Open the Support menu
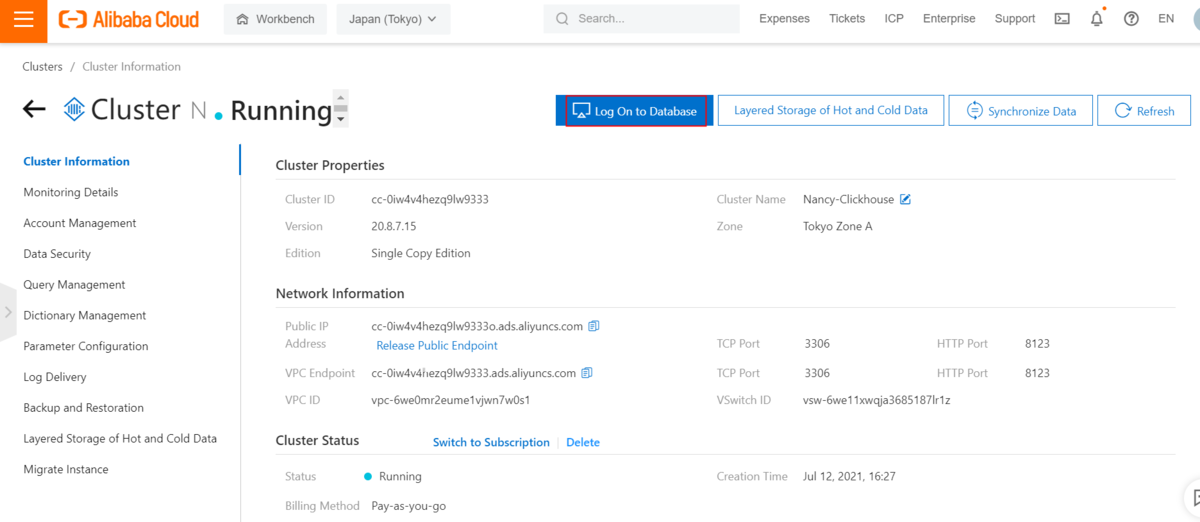The height and width of the screenshot is (522, 1200). click(x=1015, y=19)
